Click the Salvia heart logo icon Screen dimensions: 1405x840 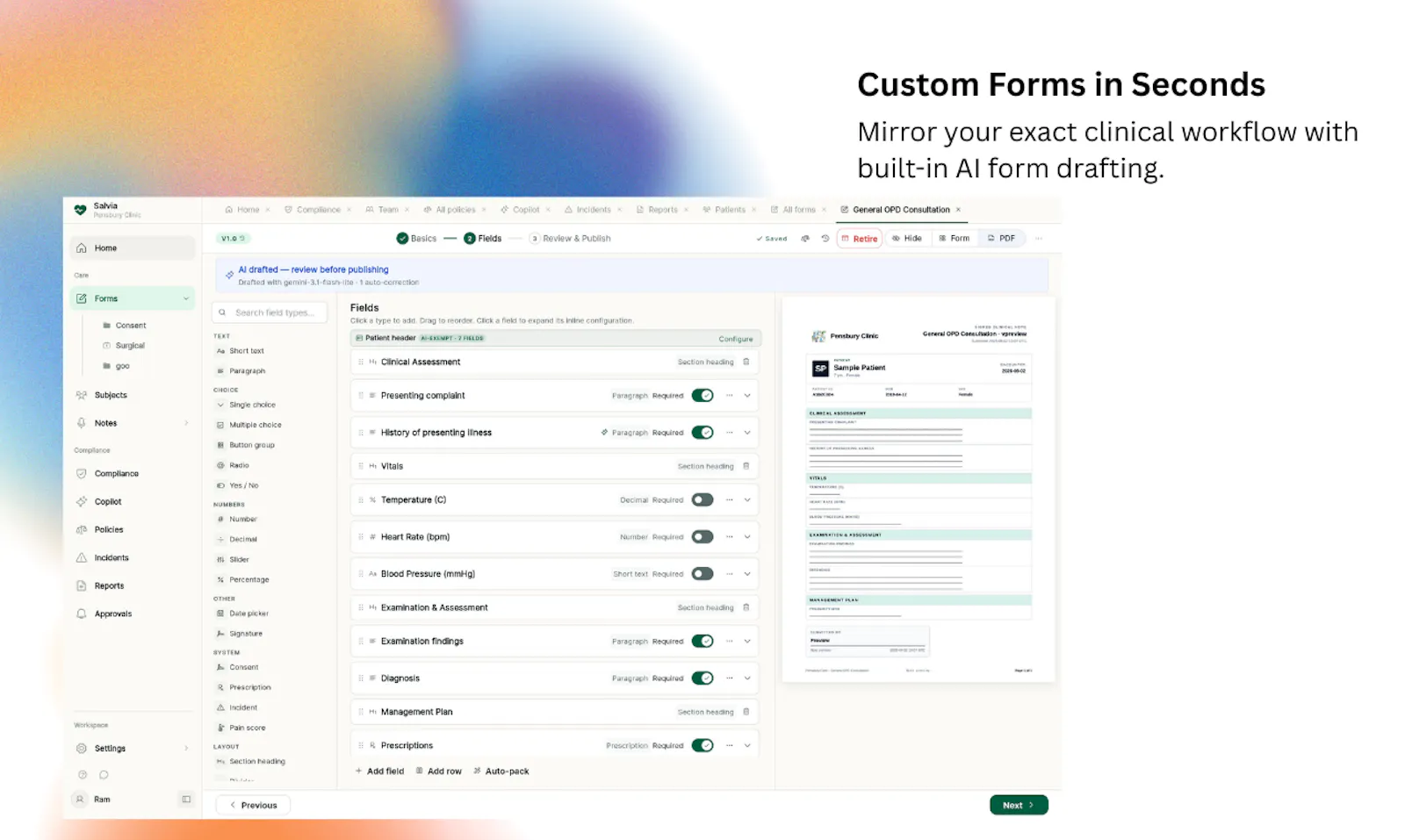[x=80, y=210]
